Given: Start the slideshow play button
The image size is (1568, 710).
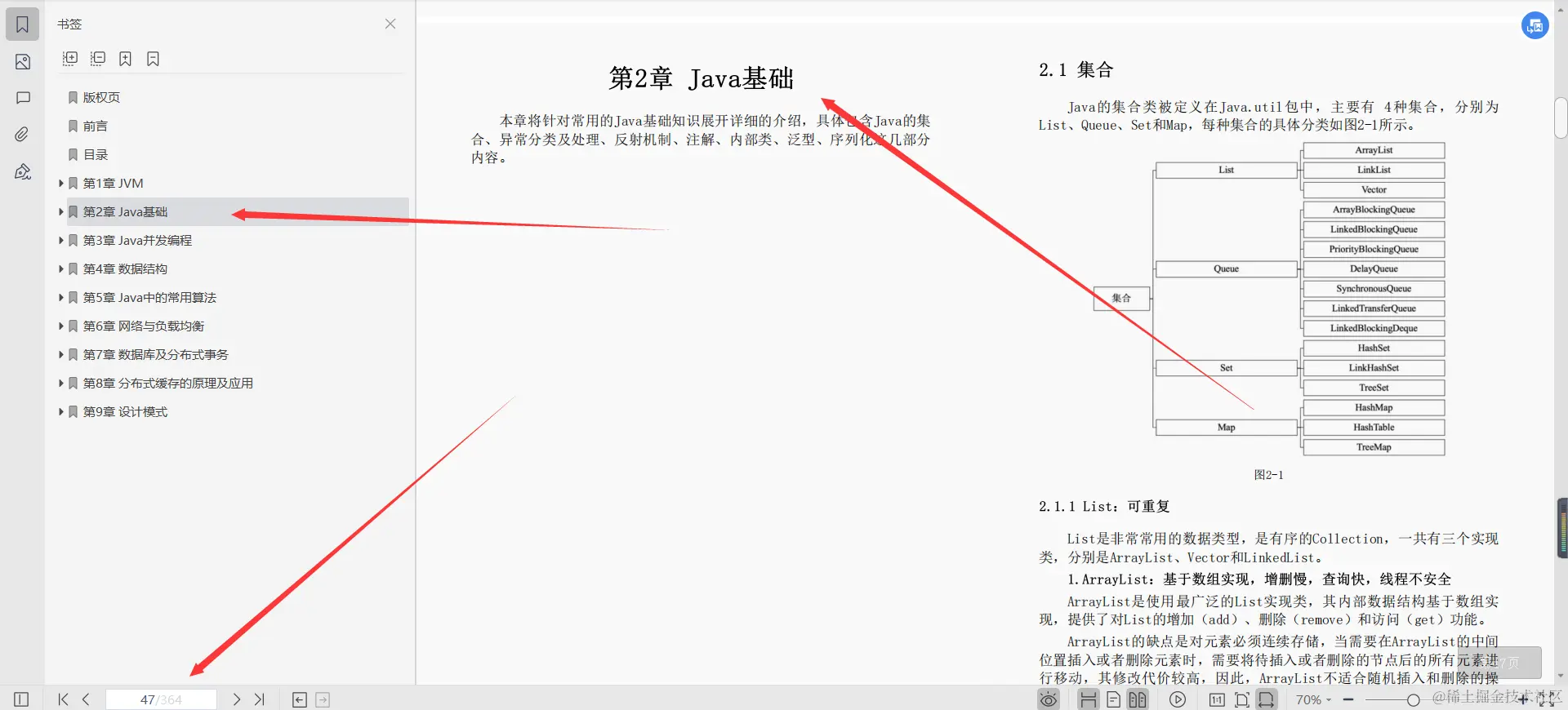Looking at the screenshot, I should click(1178, 699).
